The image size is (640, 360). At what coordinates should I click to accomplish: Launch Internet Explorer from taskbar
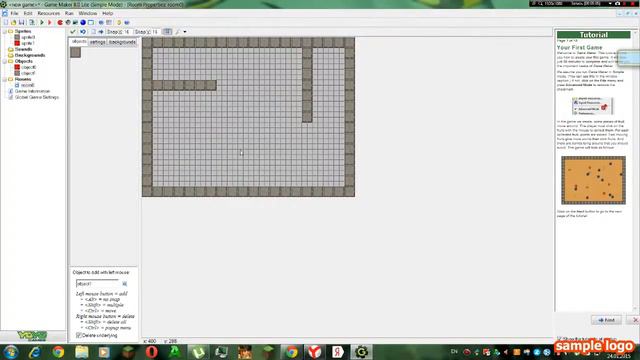click(35, 352)
